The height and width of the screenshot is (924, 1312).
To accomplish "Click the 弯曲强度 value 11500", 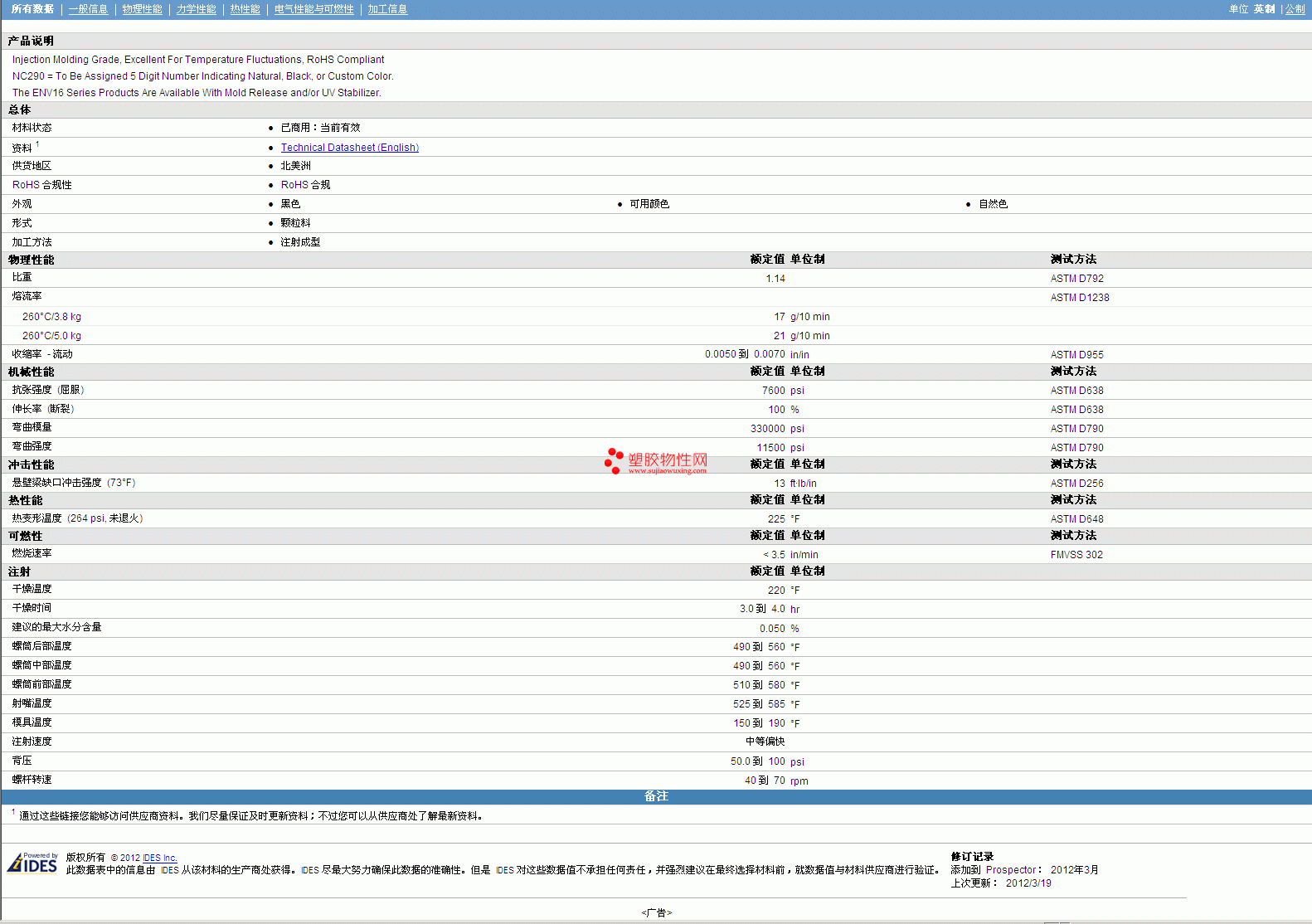I will (x=770, y=448).
